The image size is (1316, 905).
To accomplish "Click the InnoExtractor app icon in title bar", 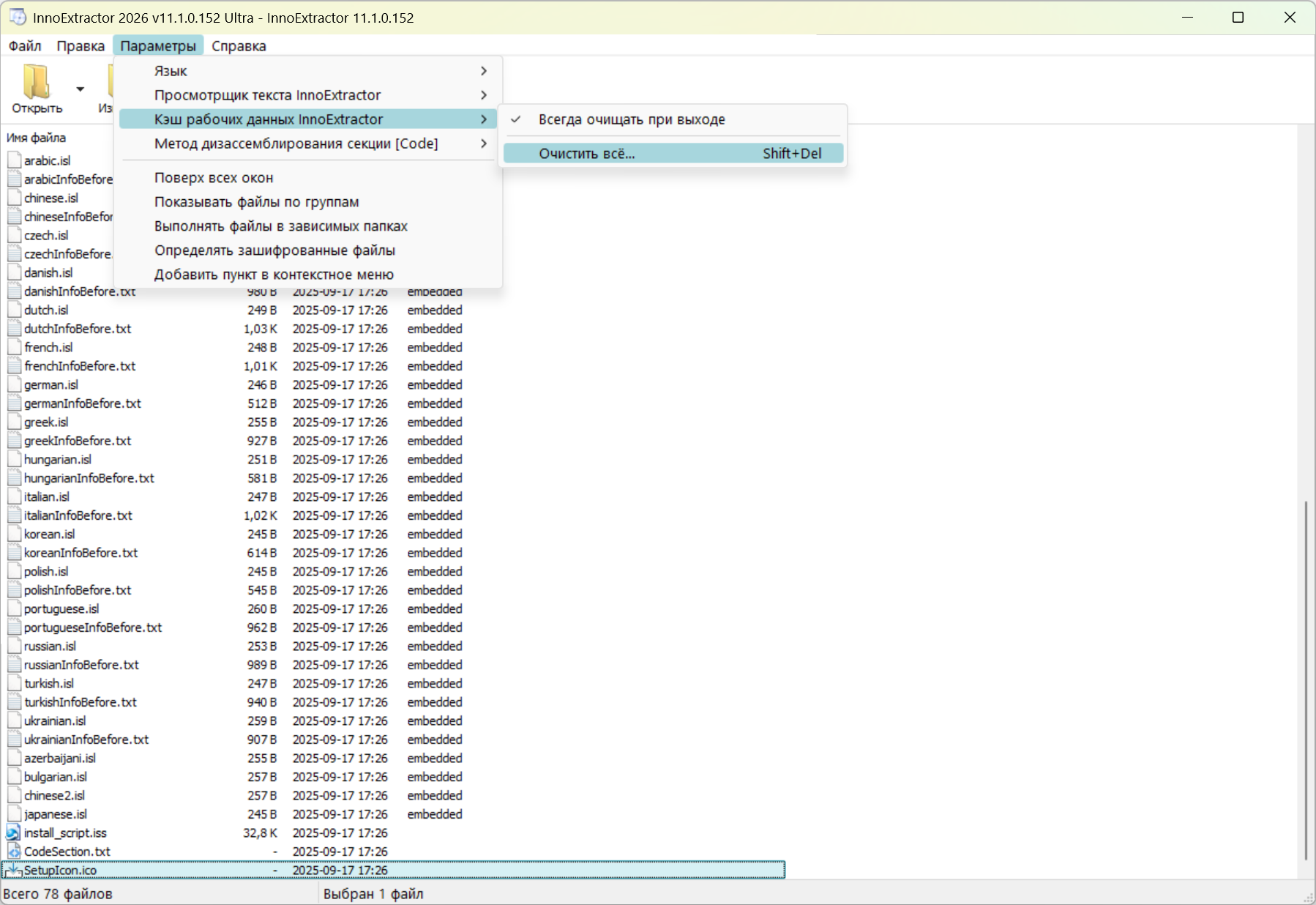I will [x=18, y=17].
